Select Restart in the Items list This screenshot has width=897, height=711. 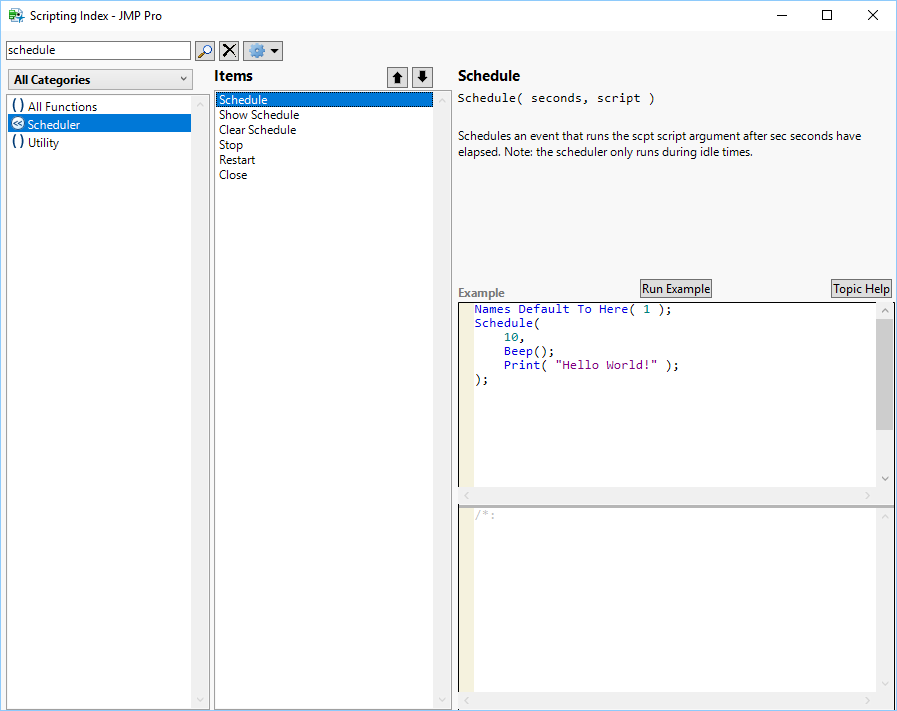coord(237,159)
